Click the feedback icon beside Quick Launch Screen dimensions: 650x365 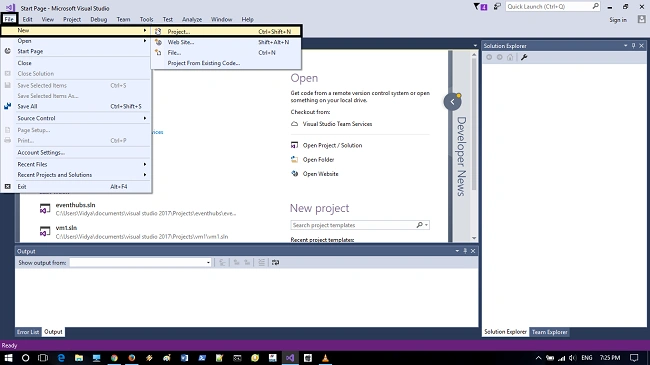497,7
